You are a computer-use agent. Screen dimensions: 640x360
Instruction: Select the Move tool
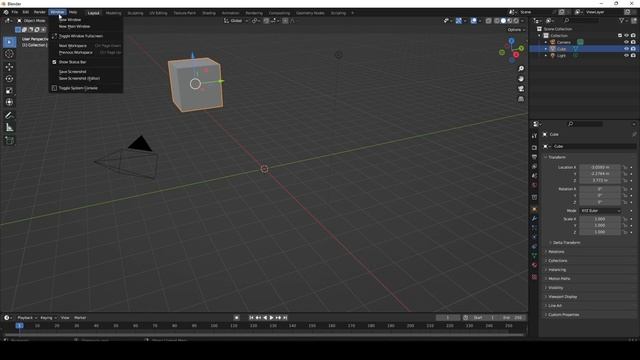click(9, 67)
